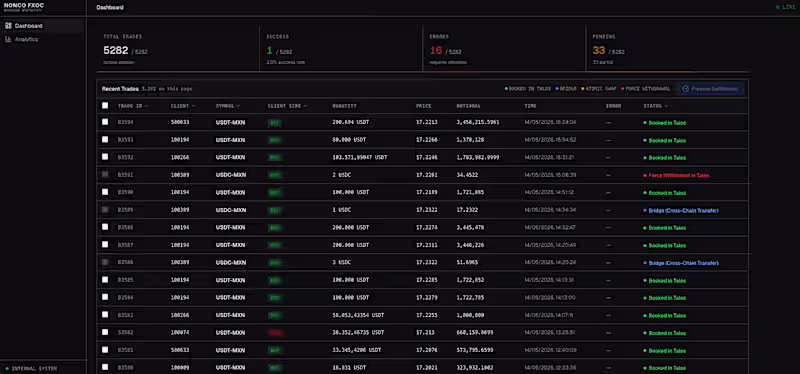Check the row with notional 660,159.8699
The width and height of the screenshot is (800, 374).
[105, 332]
